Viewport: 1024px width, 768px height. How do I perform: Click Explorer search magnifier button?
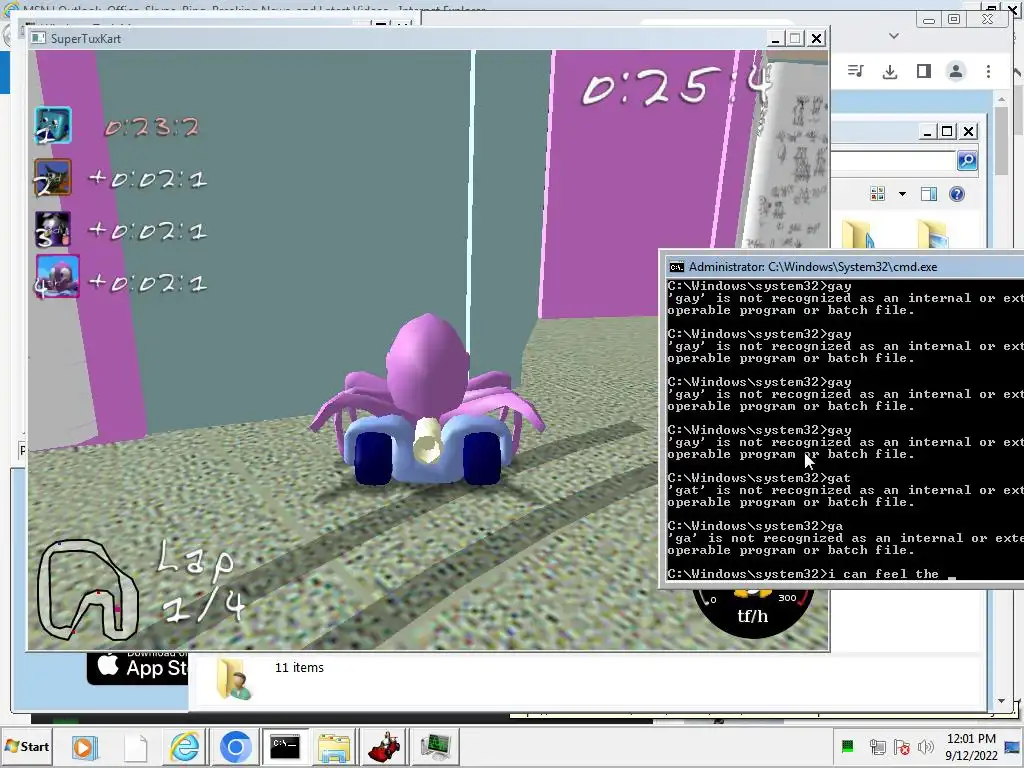click(x=967, y=161)
